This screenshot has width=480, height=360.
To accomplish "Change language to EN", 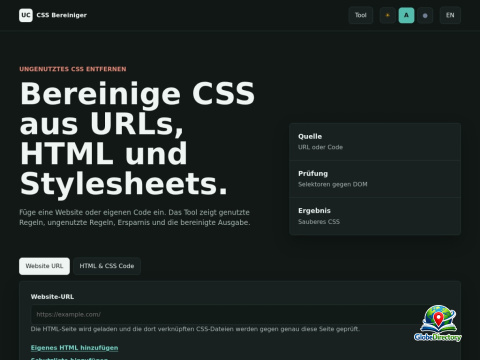I will pyautogui.click(x=450, y=15).
